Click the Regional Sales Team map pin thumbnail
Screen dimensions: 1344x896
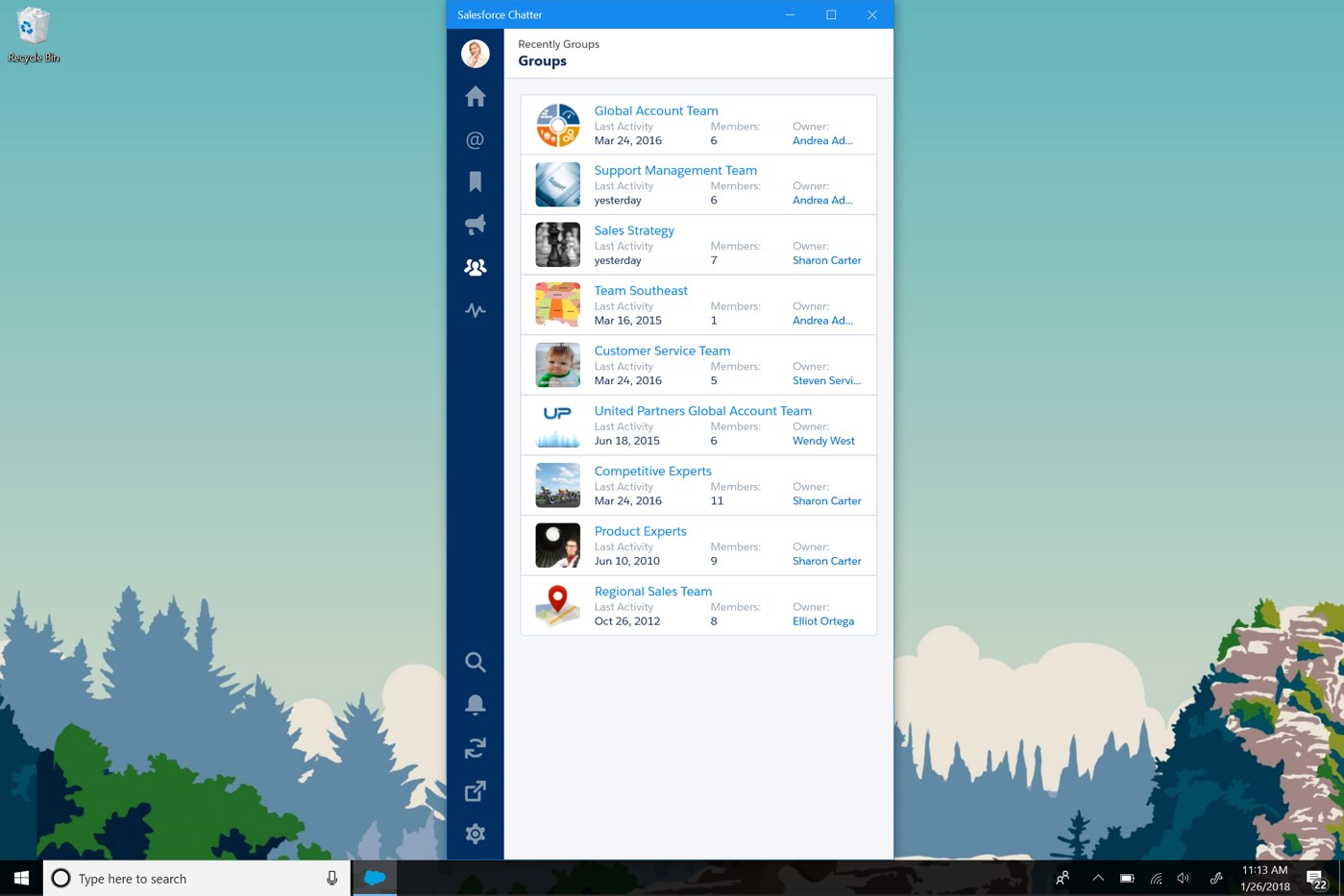pos(557,606)
